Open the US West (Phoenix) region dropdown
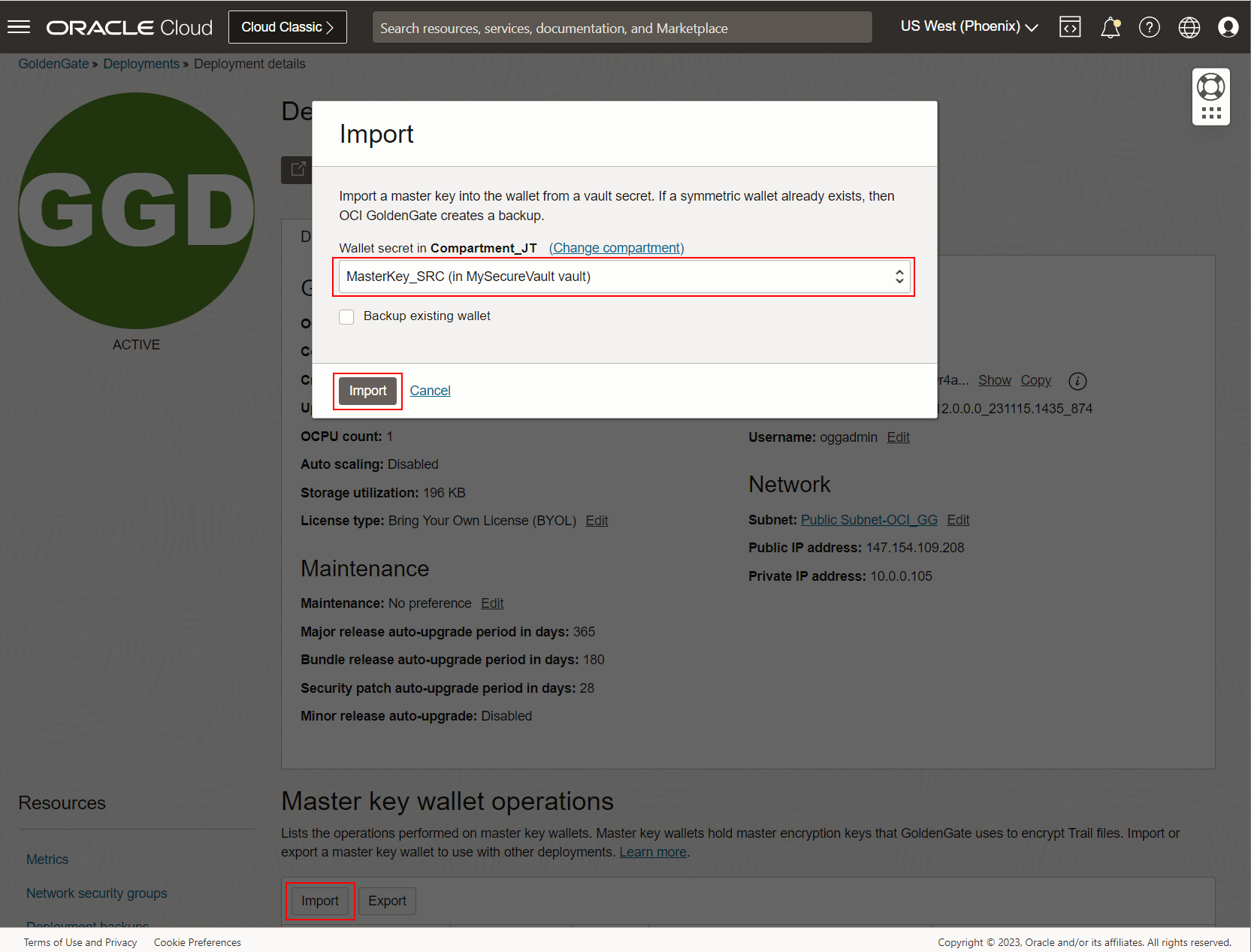 pyautogui.click(x=968, y=26)
